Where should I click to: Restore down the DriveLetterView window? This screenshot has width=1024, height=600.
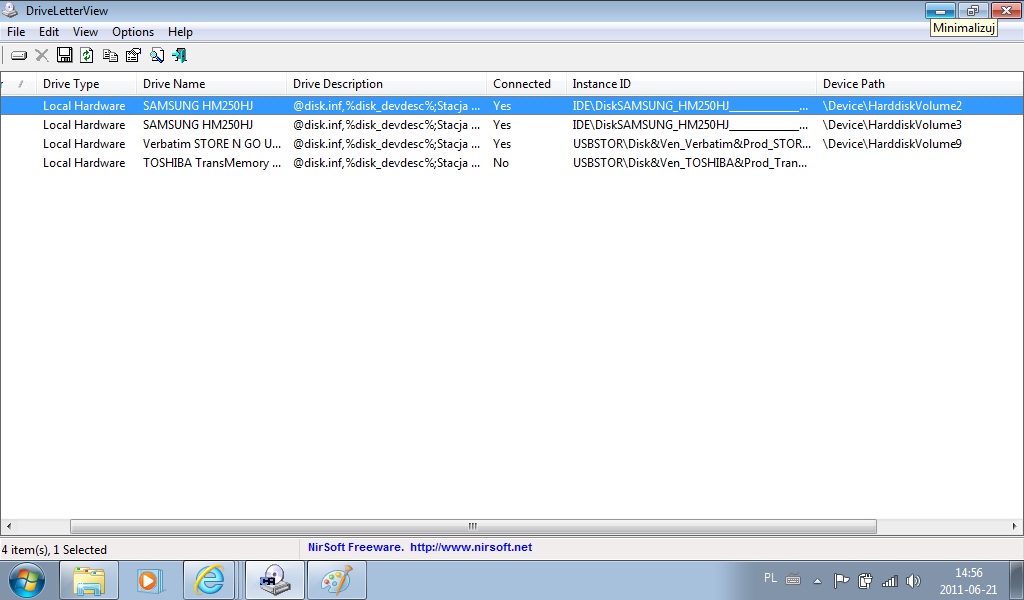click(973, 10)
